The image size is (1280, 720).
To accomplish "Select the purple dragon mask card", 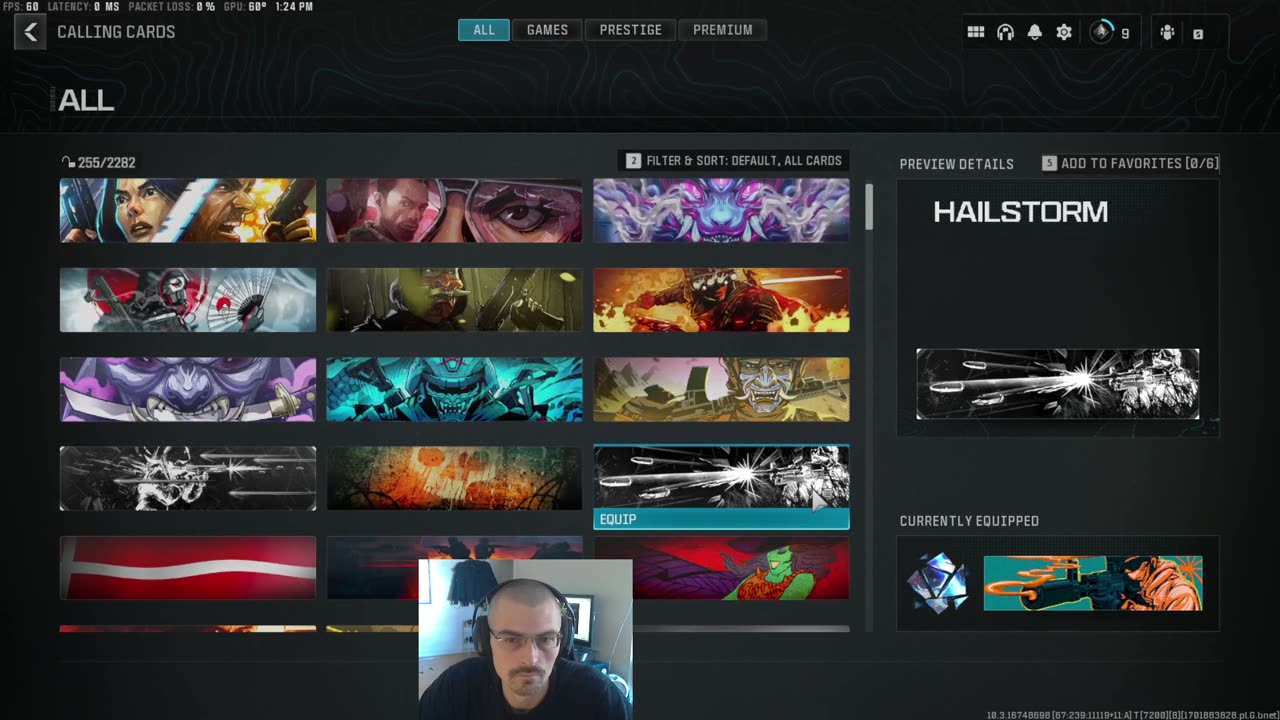I will (721, 210).
